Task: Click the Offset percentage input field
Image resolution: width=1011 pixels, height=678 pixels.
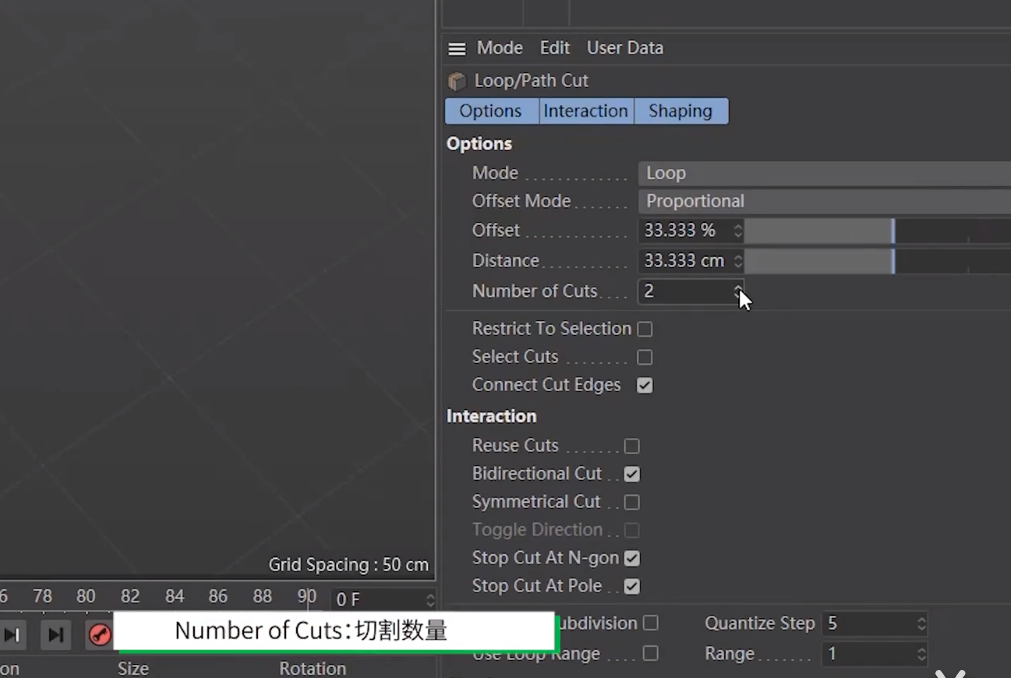Action: pos(685,230)
